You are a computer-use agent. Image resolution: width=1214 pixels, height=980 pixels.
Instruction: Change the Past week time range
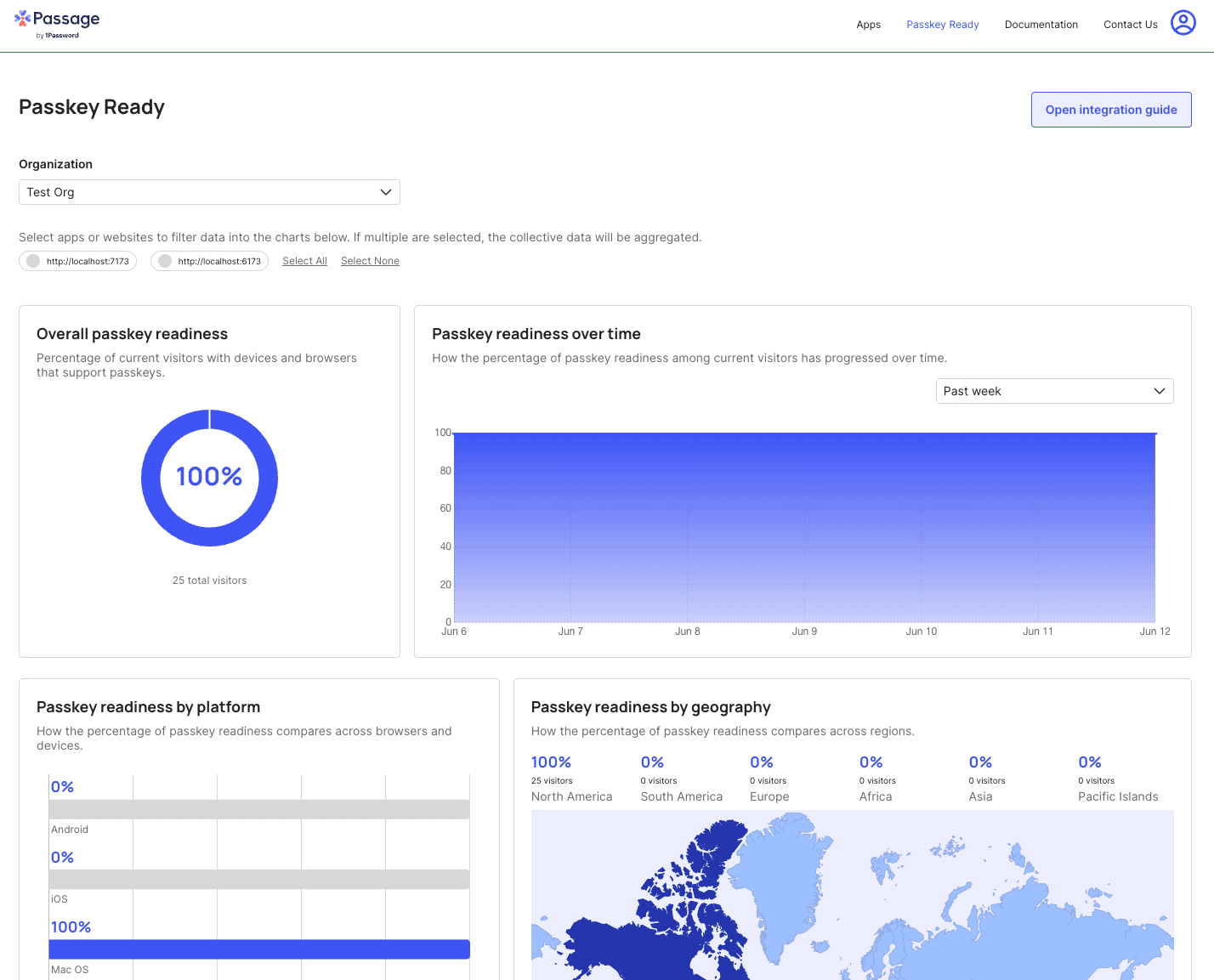pos(1054,390)
